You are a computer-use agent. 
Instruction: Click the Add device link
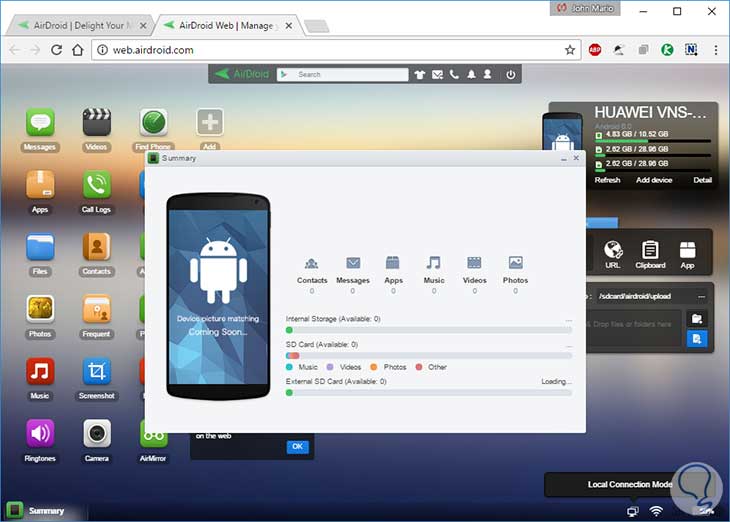[x=654, y=180]
